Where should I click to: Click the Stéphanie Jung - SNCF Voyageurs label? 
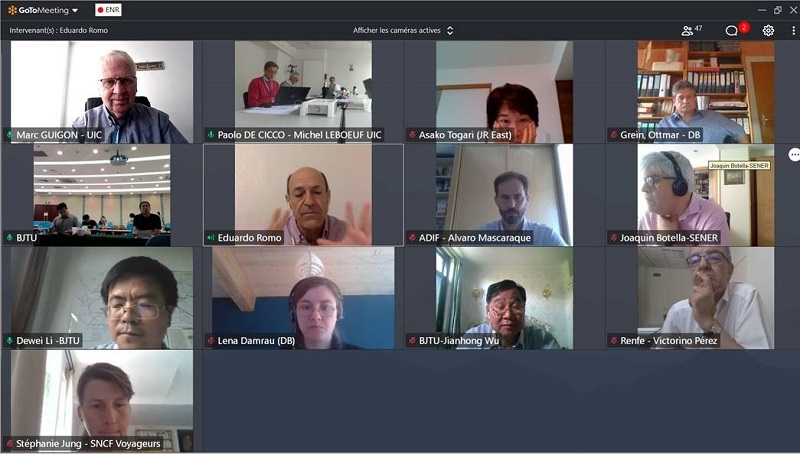click(x=88, y=444)
